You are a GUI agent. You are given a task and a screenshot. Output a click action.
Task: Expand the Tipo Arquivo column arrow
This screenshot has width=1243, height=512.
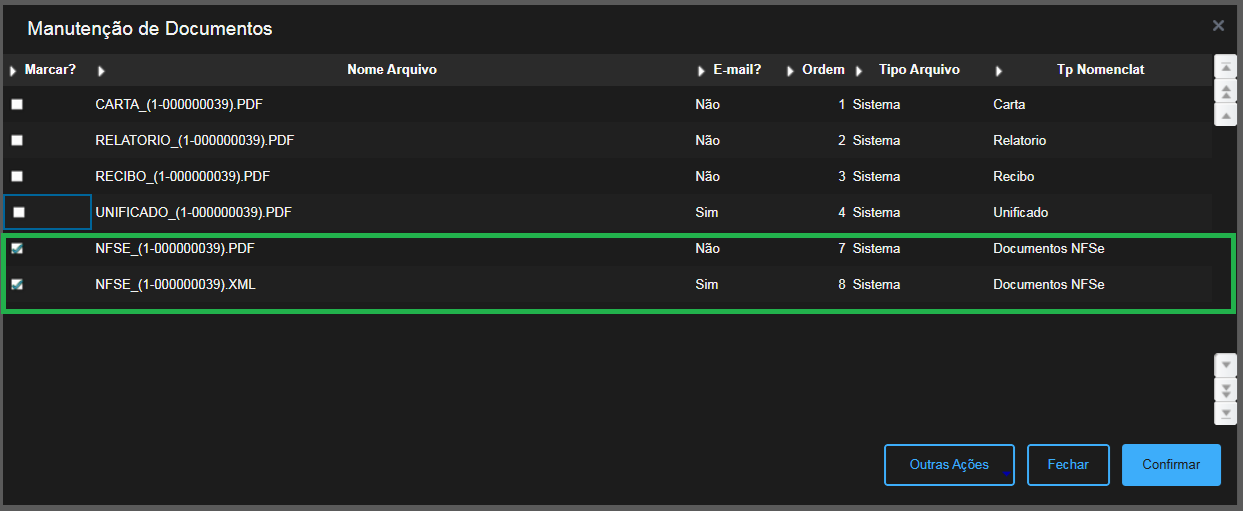coord(859,71)
